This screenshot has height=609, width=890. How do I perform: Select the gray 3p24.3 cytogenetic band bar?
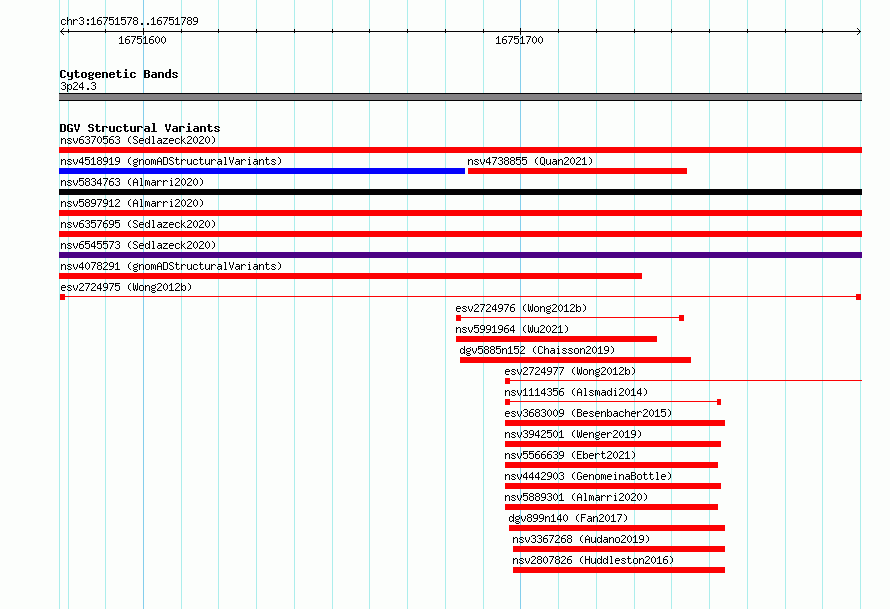pyautogui.click(x=460, y=97)
